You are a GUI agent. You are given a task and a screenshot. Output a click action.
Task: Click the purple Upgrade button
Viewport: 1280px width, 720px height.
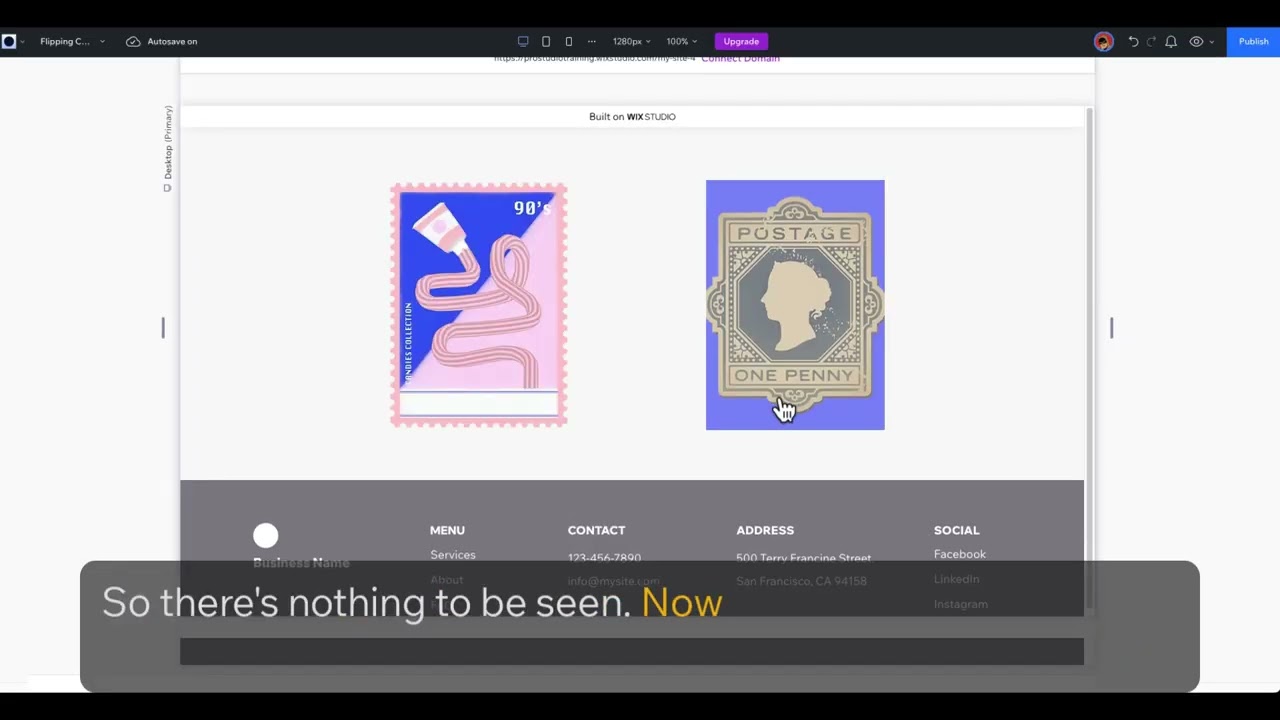[741, 41]
